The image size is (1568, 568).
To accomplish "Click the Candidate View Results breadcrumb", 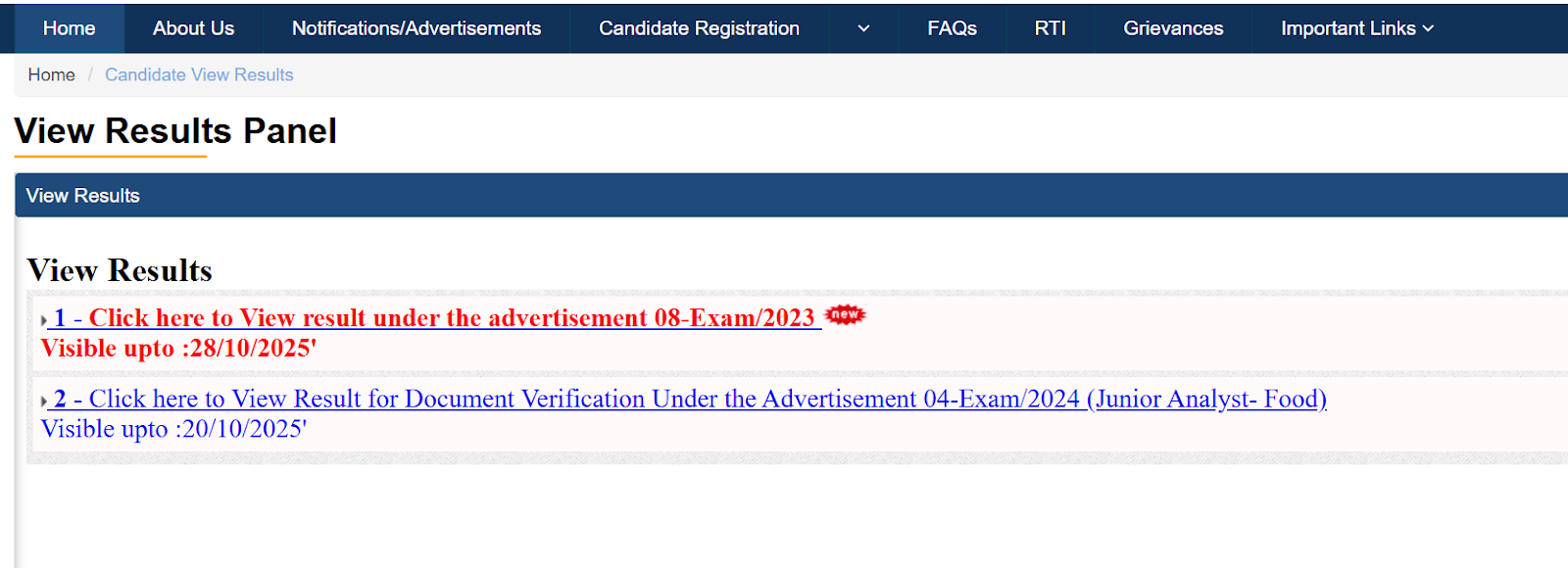I will point(199,74).
